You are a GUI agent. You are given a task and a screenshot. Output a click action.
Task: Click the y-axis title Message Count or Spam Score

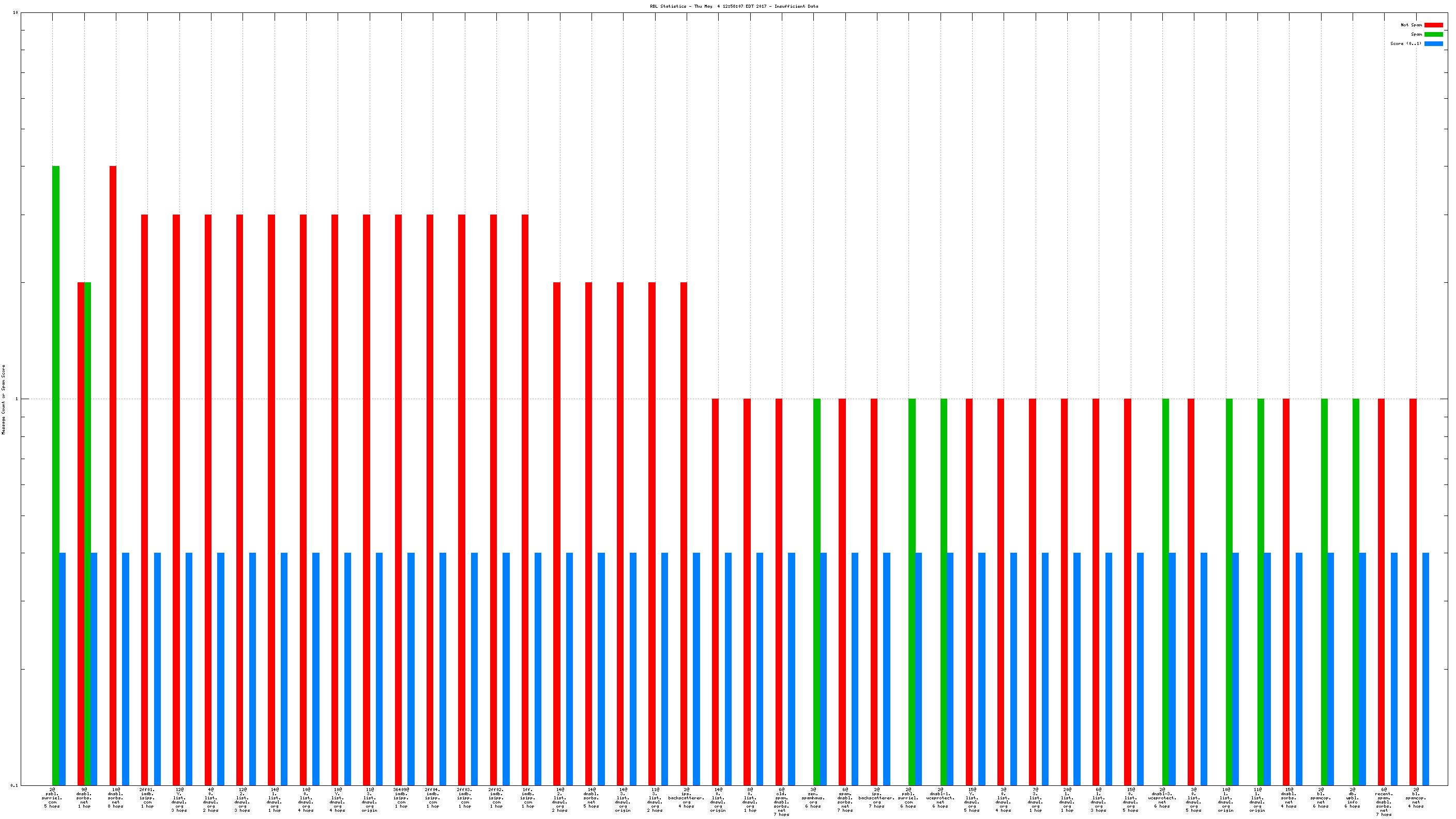coord(4,399)
